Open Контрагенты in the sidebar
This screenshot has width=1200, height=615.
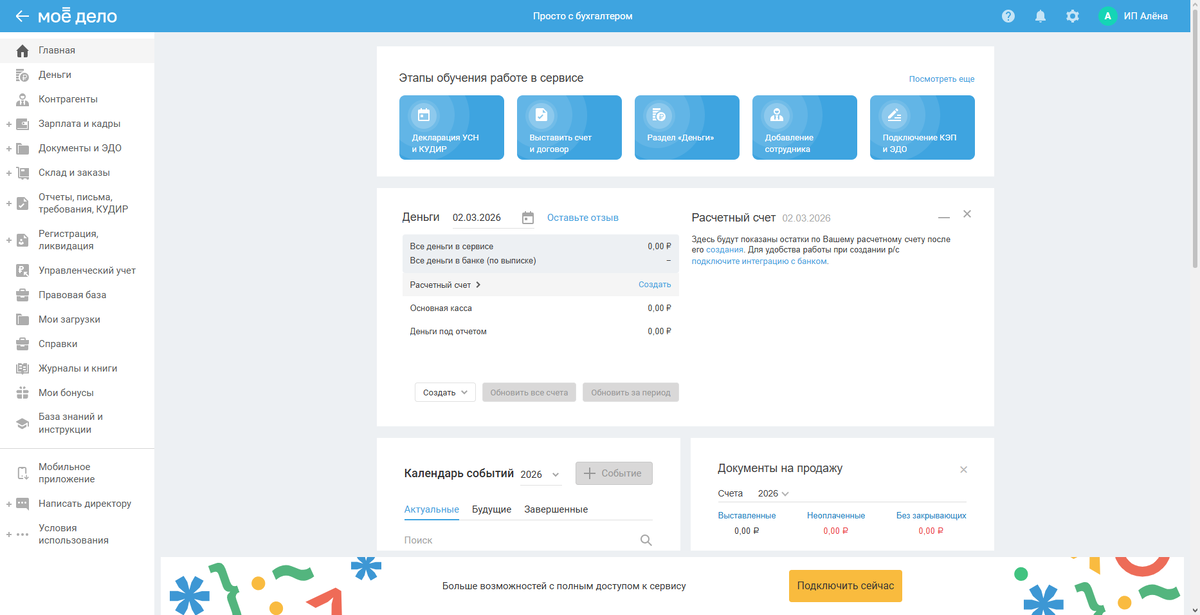[68, 99]
